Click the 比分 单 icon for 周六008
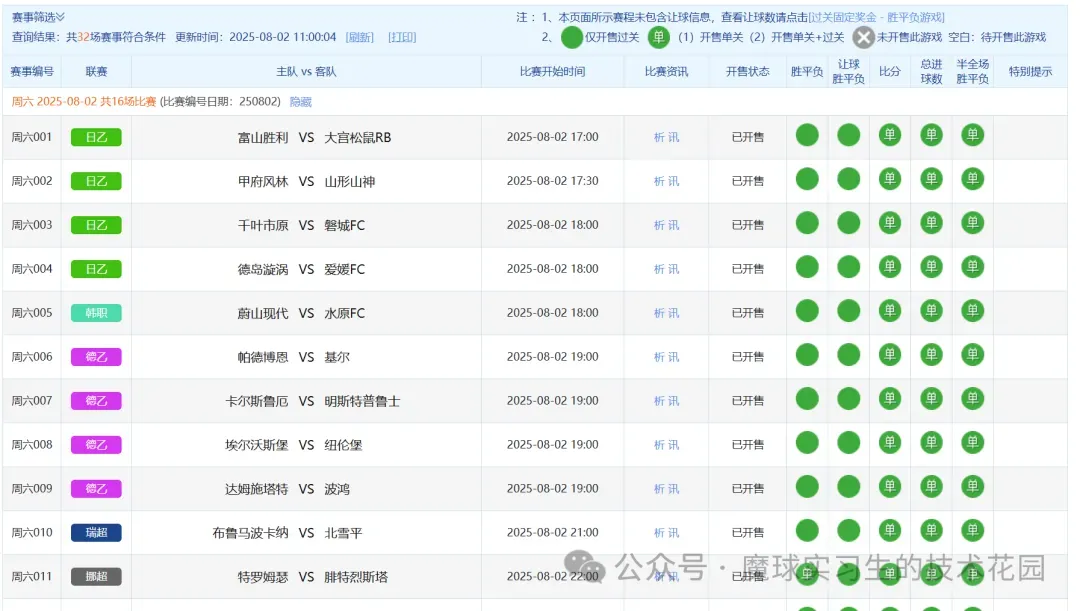Image resolution: width=1080 pixels, height=611 pixels. tap(890, 442)
